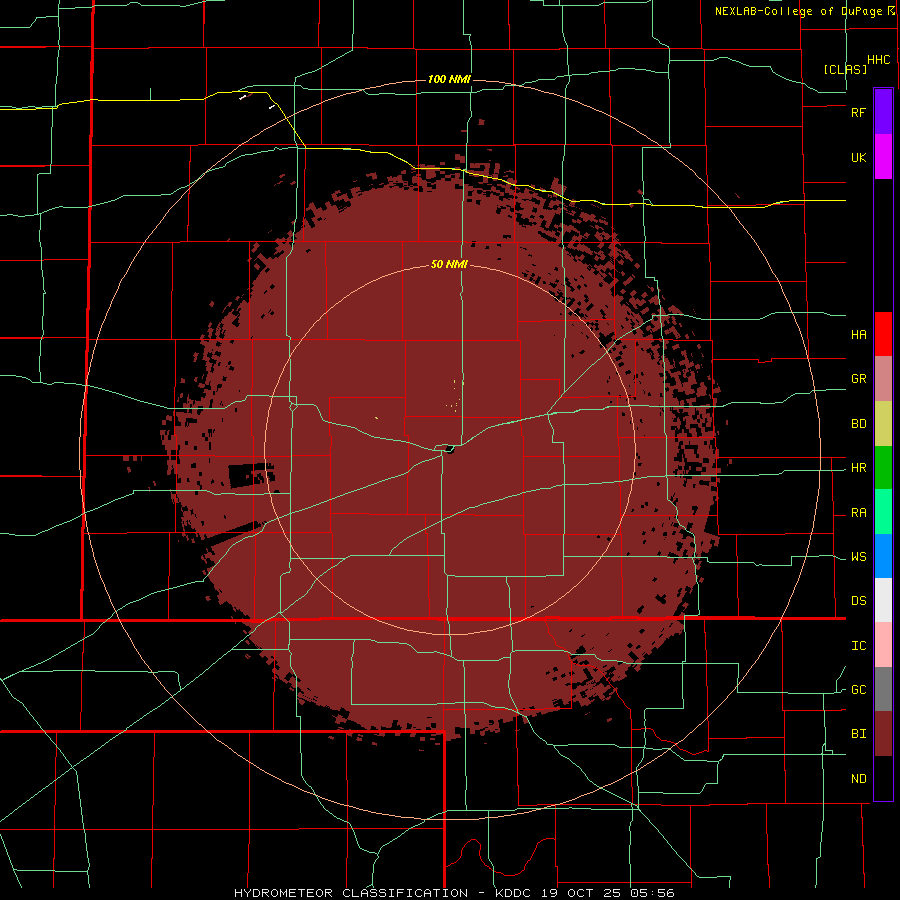Image resolution: width=900 pixels, height=900 pixels.
Task: Click the HHC product code label
Action: [878, 60]
